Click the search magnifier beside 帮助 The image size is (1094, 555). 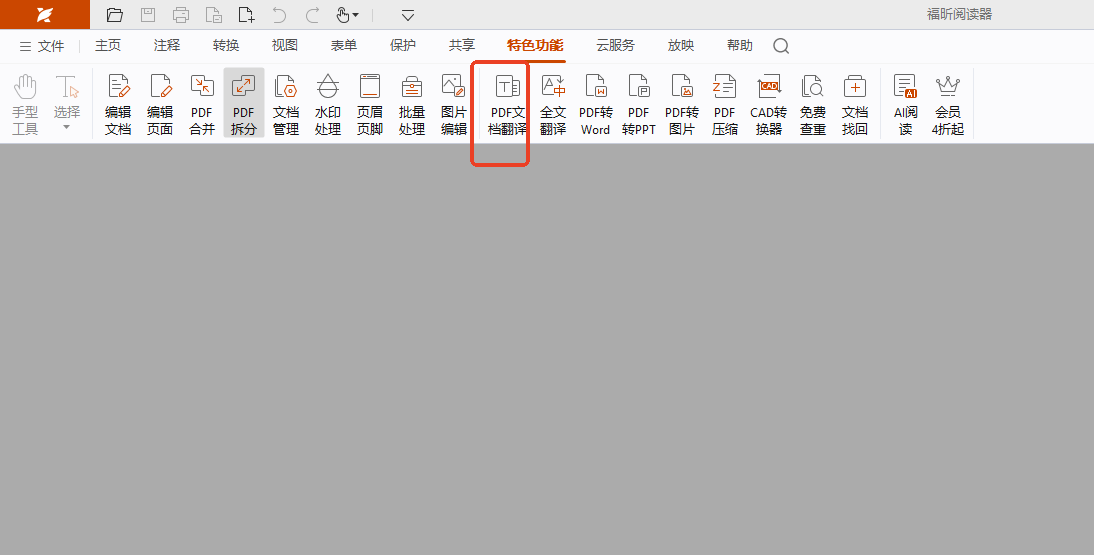(781, 46)
